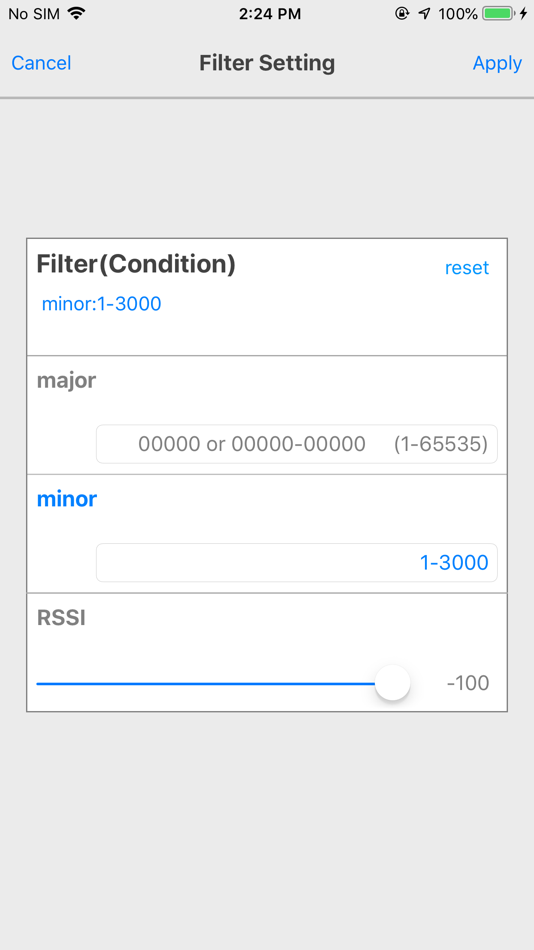Tap the minor:1-3000 condition text
This screenshot has width=534, height=950.
[x=101, y=304]
